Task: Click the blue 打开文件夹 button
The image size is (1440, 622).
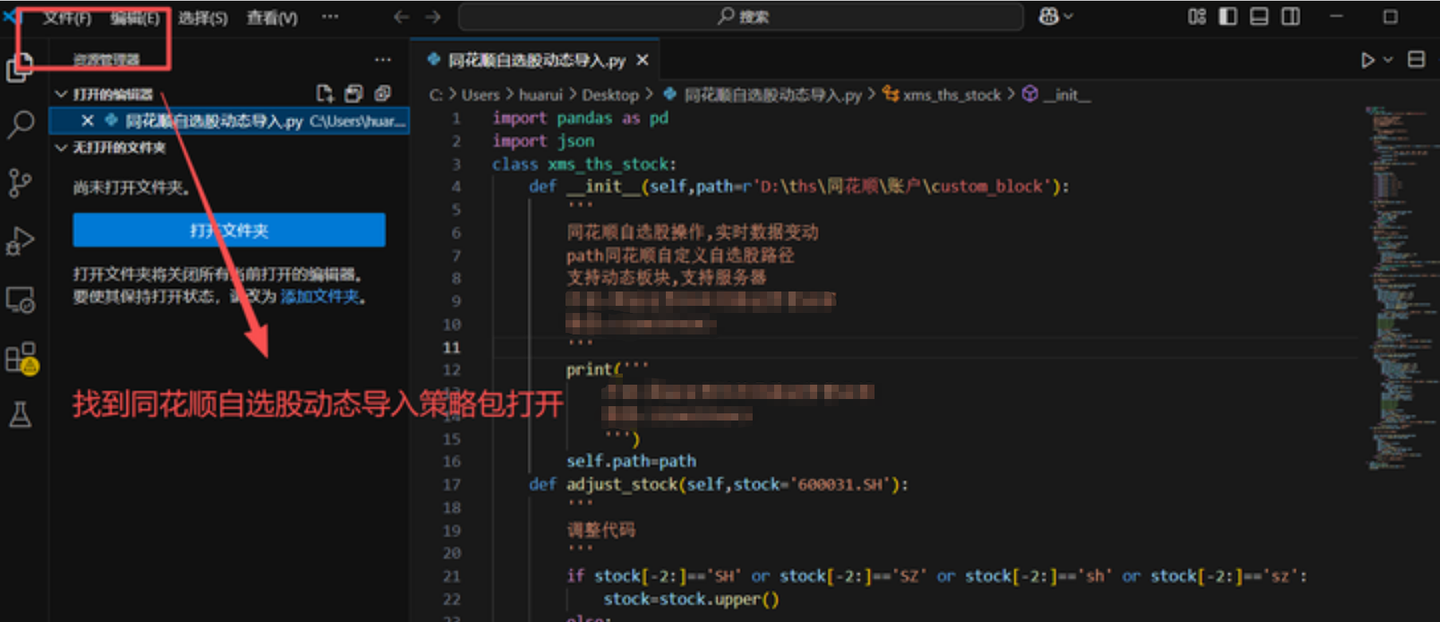Action: pyautogui.click(x=229, y=230)
